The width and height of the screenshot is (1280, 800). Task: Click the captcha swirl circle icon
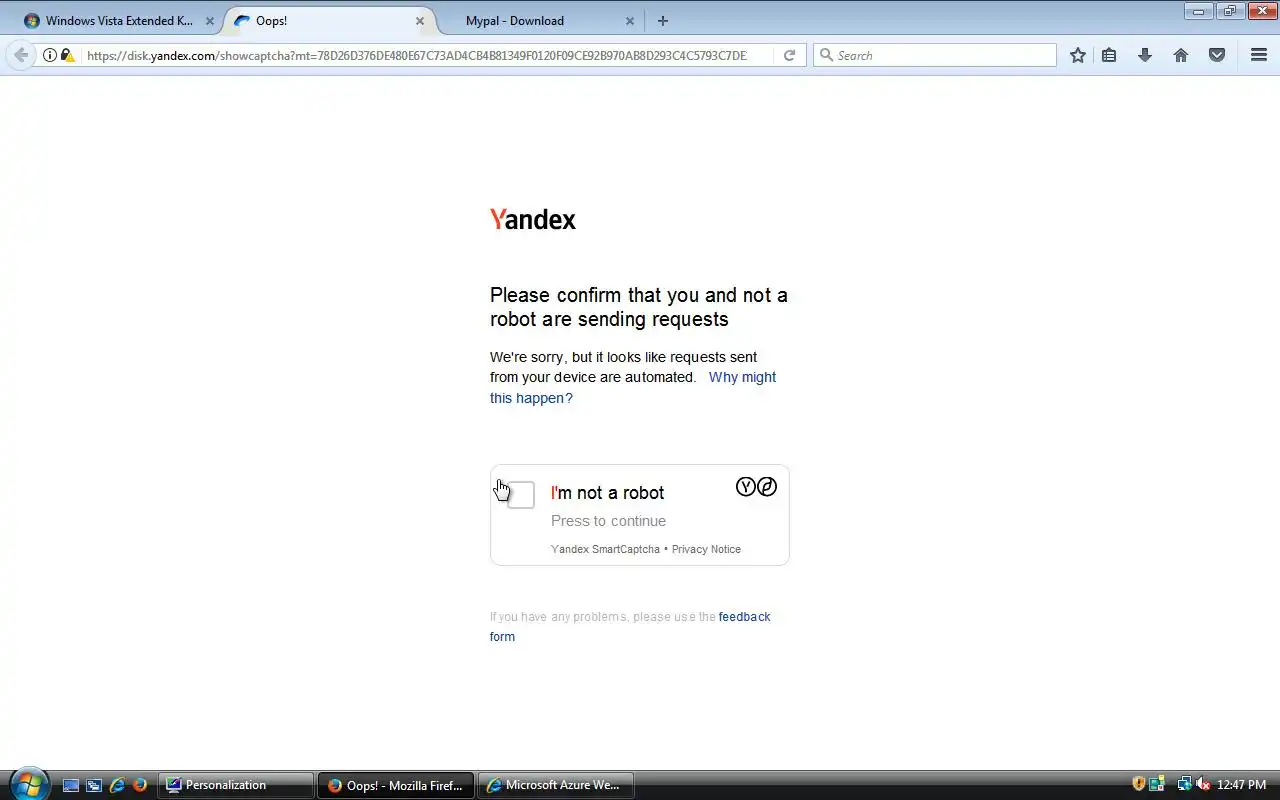[x=767, y=487]
